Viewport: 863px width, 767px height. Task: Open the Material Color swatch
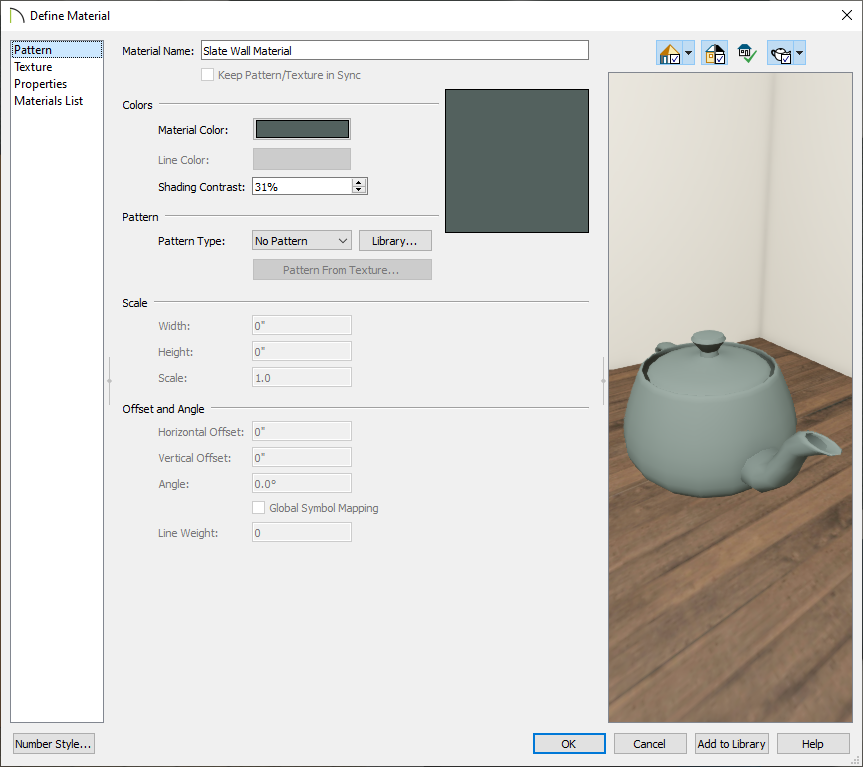click(303, 128)
